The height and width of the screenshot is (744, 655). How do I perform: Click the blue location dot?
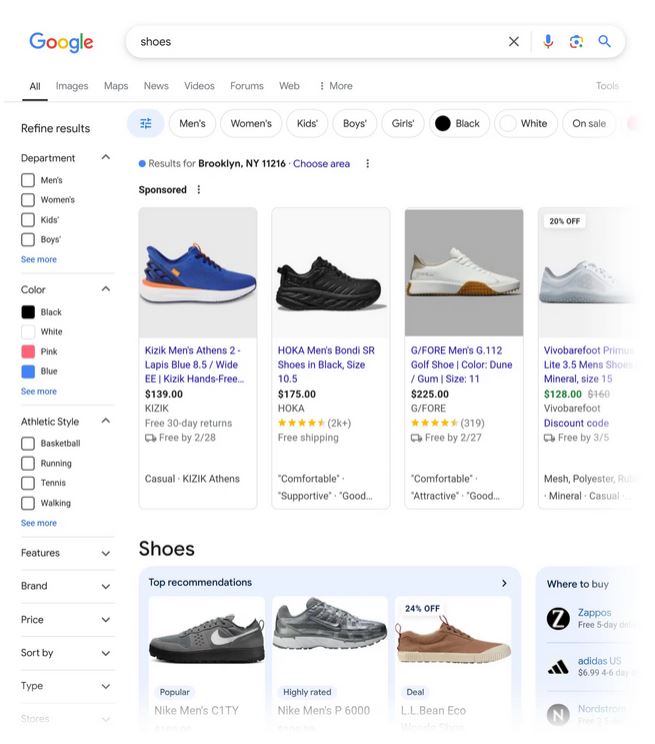coord(142,164)
